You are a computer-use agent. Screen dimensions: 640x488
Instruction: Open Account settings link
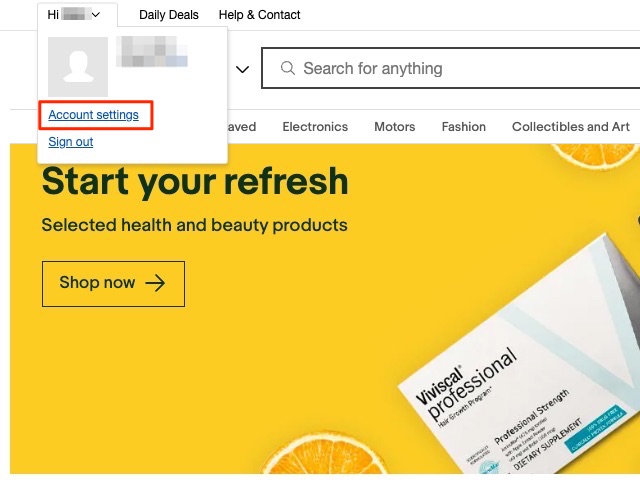[94, 115]
